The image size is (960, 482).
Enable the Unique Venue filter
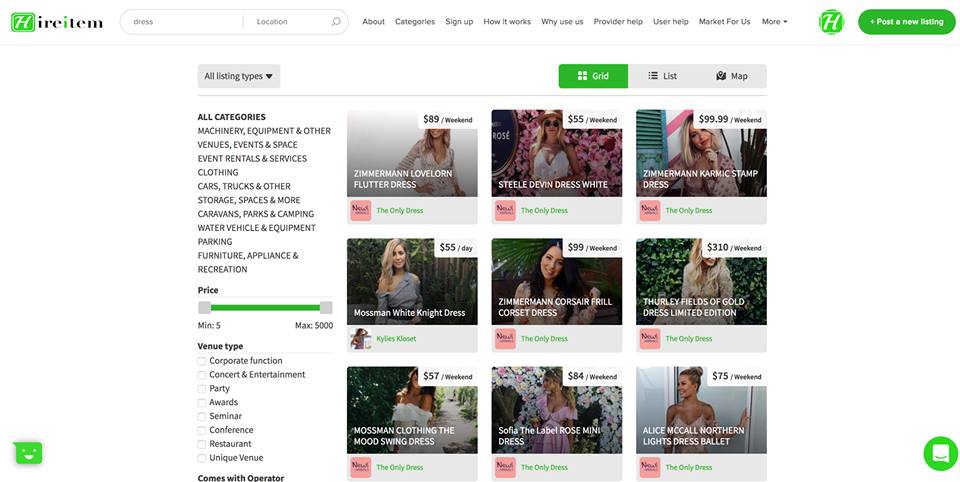click(x=201, y=458)
